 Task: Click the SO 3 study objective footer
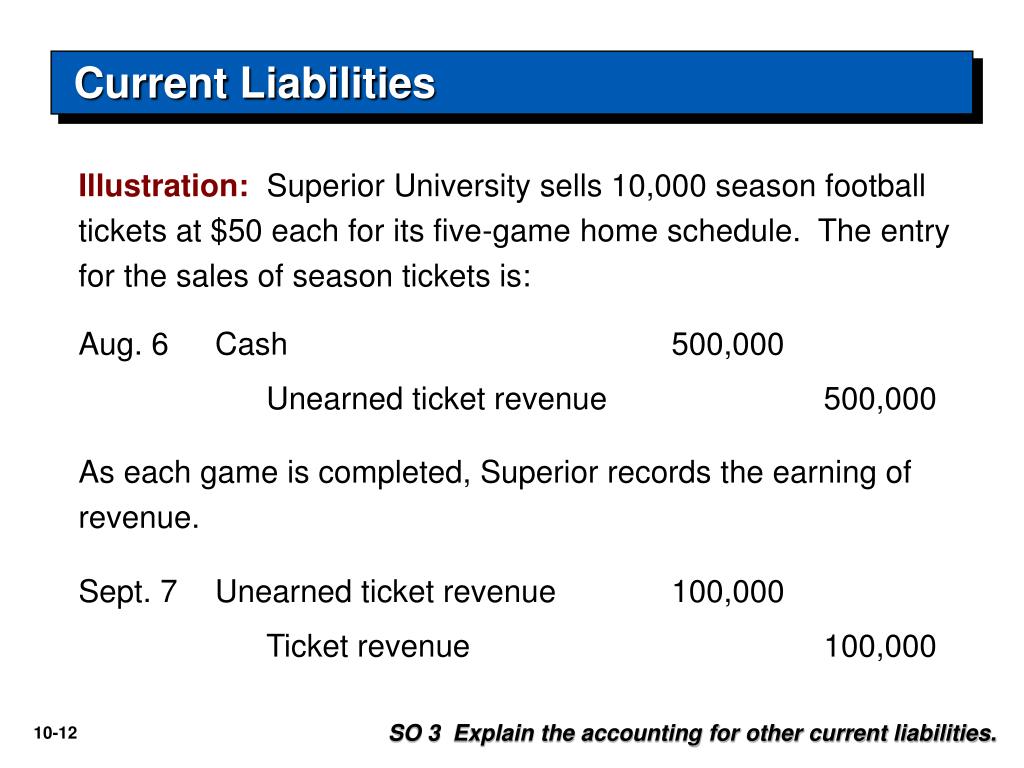693,733
